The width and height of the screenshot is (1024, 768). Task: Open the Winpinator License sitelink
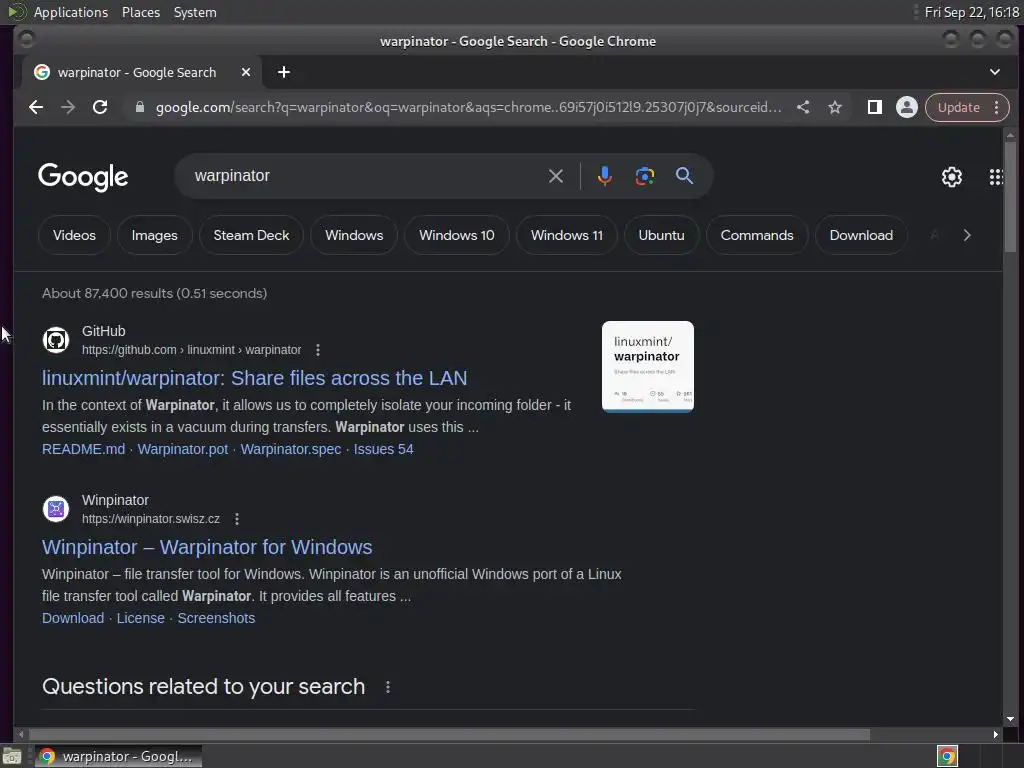[140, 618]
